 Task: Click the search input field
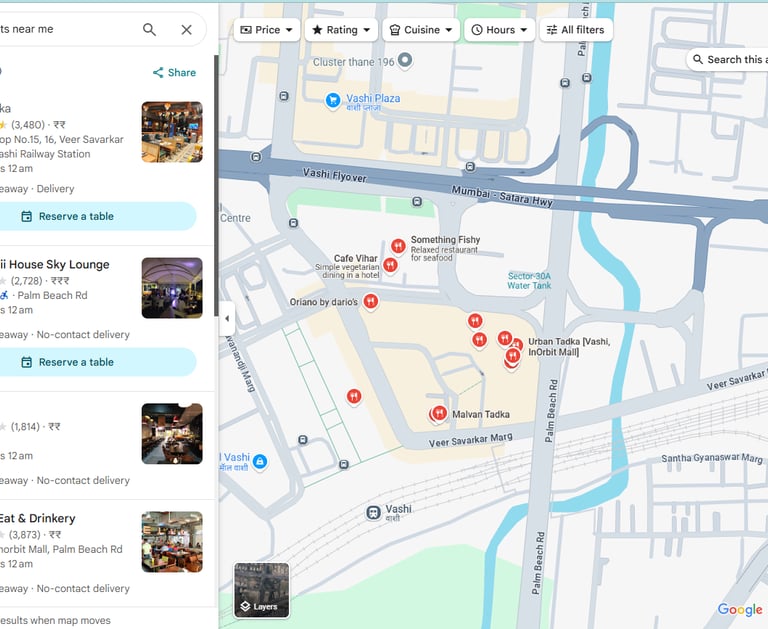point(69,29)
